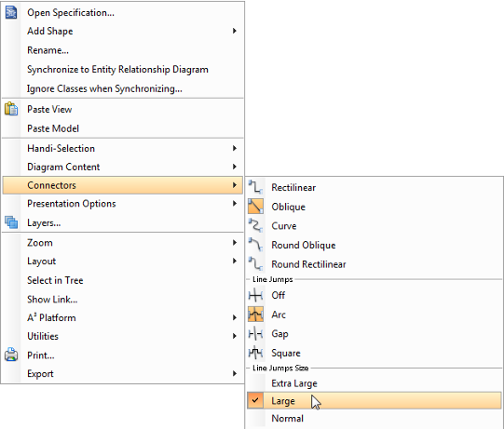Click the Open Specification icon

click(11, 13)
